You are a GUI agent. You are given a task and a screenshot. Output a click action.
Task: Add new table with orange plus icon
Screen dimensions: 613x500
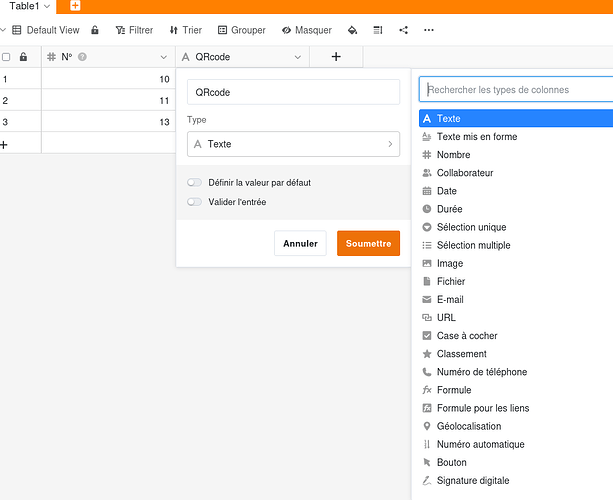[x=76, y=6]
